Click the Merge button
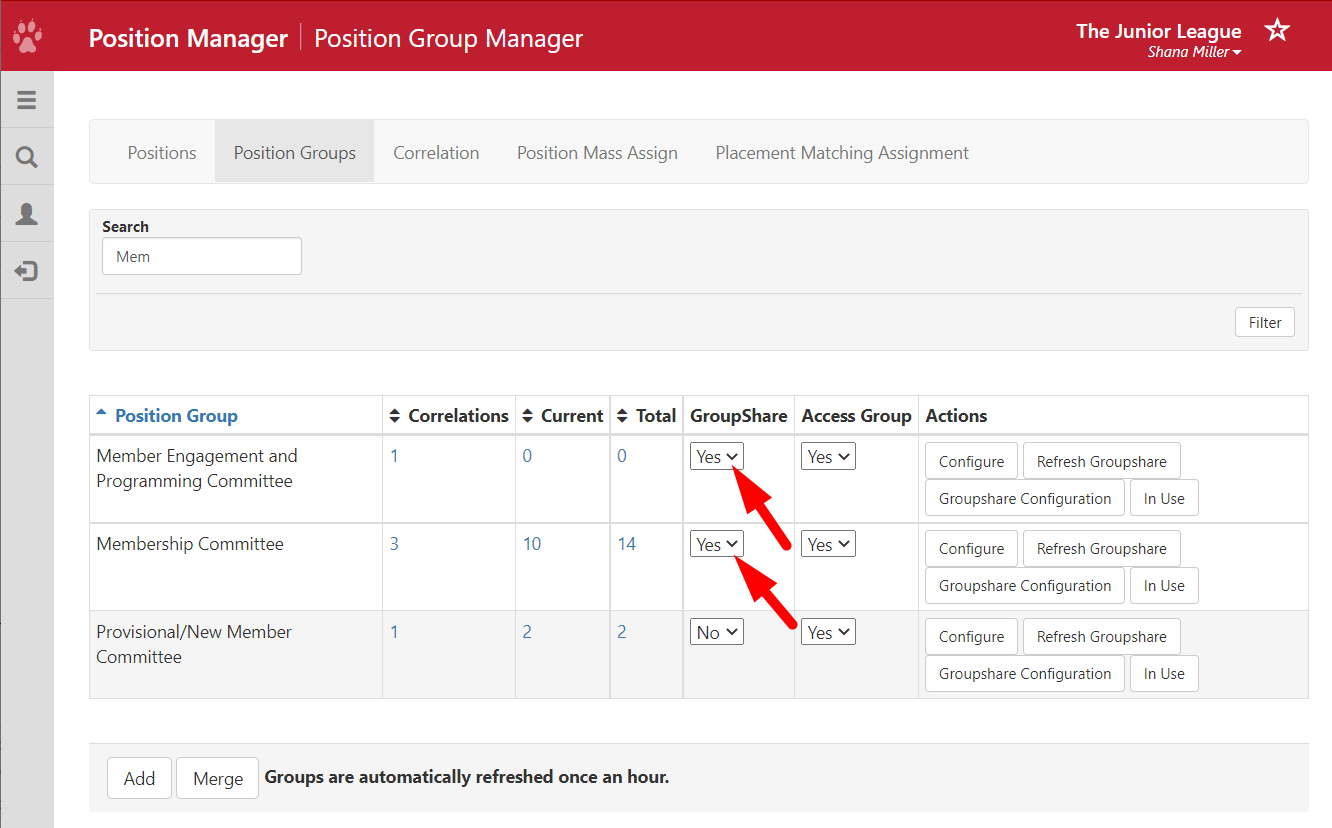The height and width of the screenshot is (828, 1332). [x=218, y=778]
